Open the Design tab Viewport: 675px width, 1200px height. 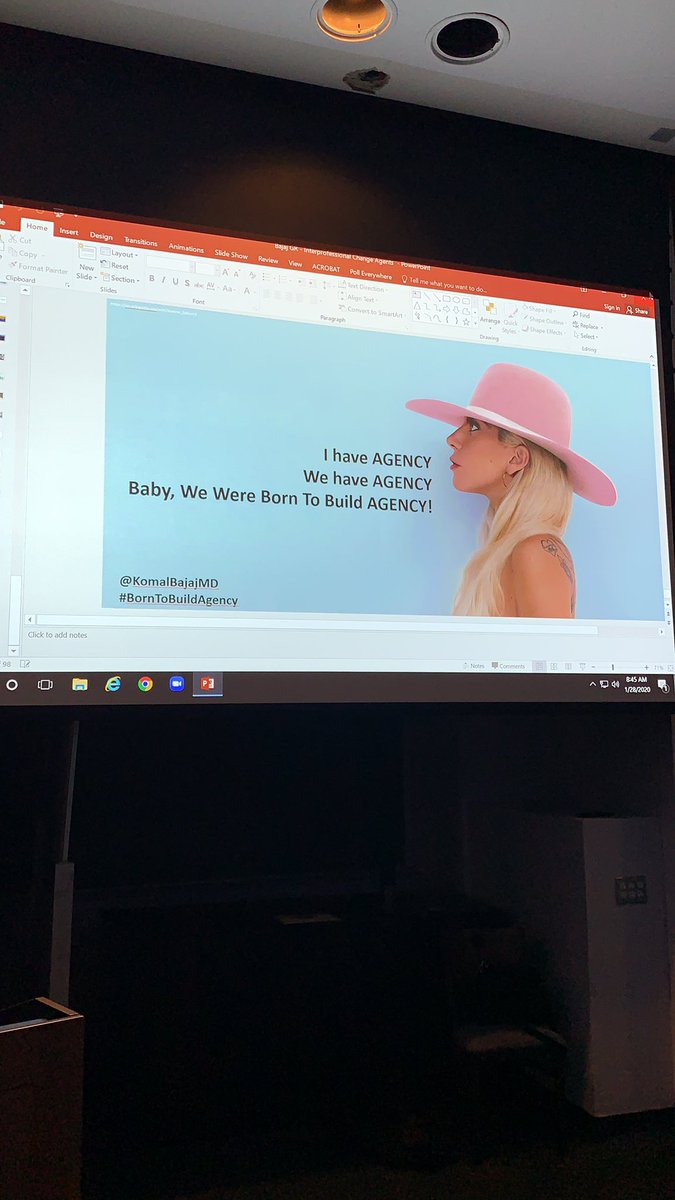101,236
